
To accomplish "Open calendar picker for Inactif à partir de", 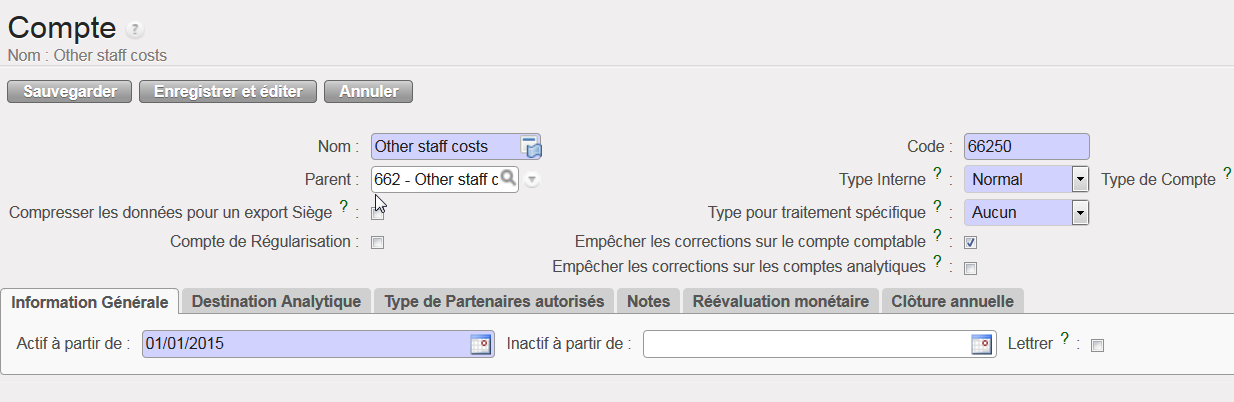I will point(983,344).
